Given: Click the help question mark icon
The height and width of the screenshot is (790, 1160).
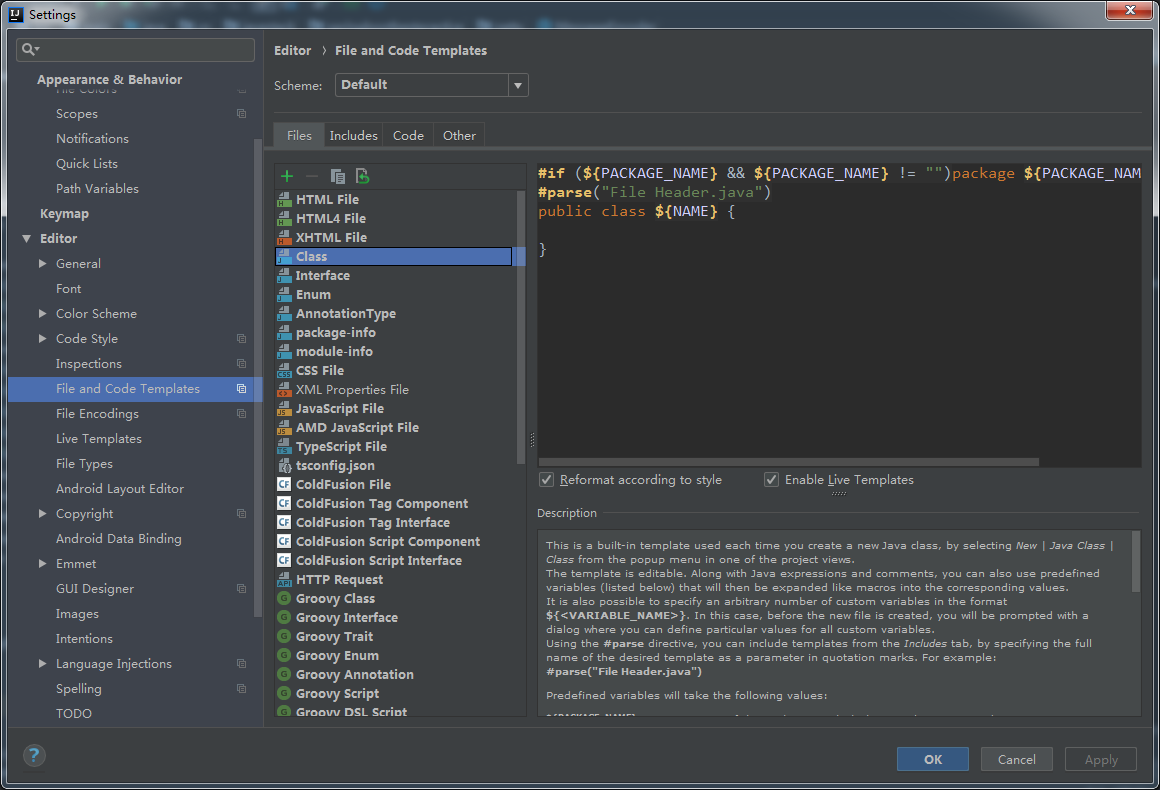Looking at the screenshot, I should 34,756.
